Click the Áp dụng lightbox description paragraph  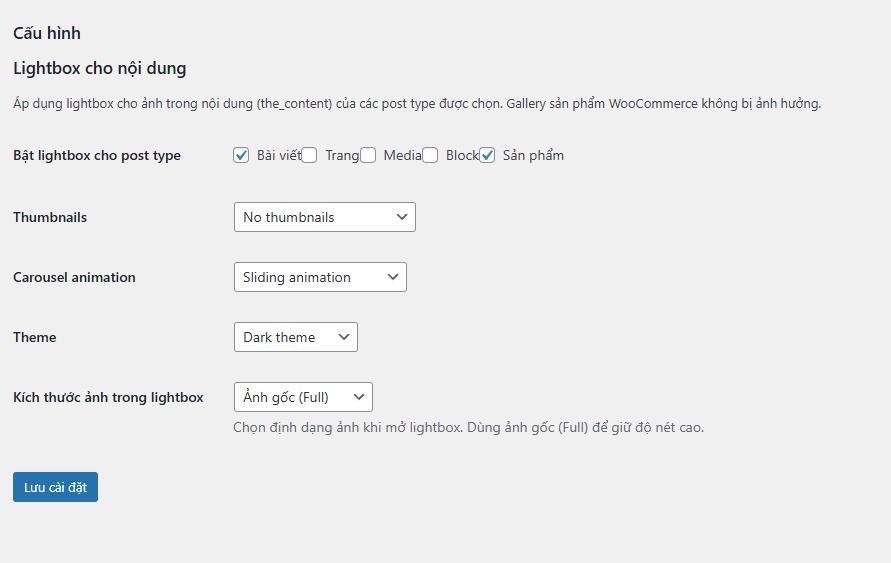[417, 103]
